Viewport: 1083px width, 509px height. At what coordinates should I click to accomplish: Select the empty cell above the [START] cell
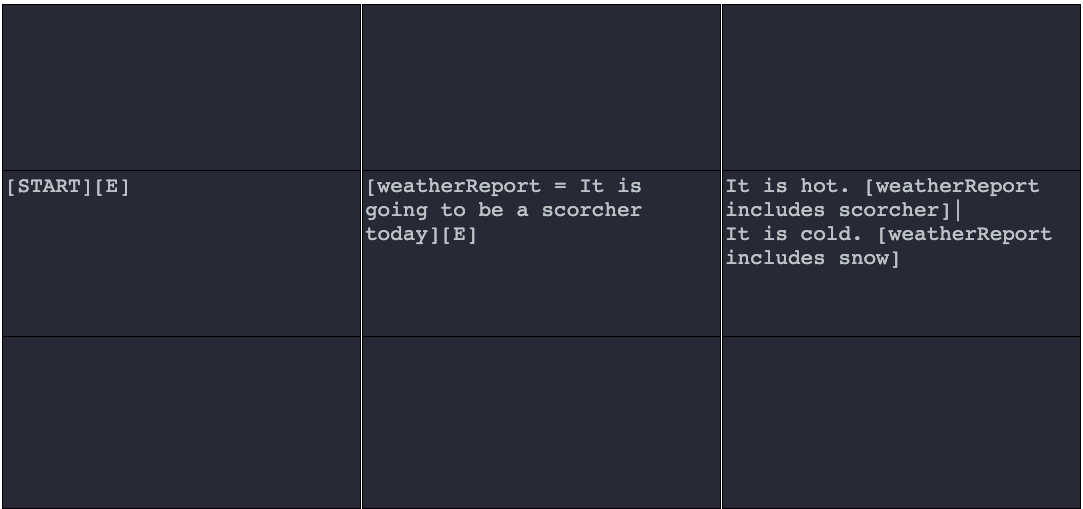point(182,88)
